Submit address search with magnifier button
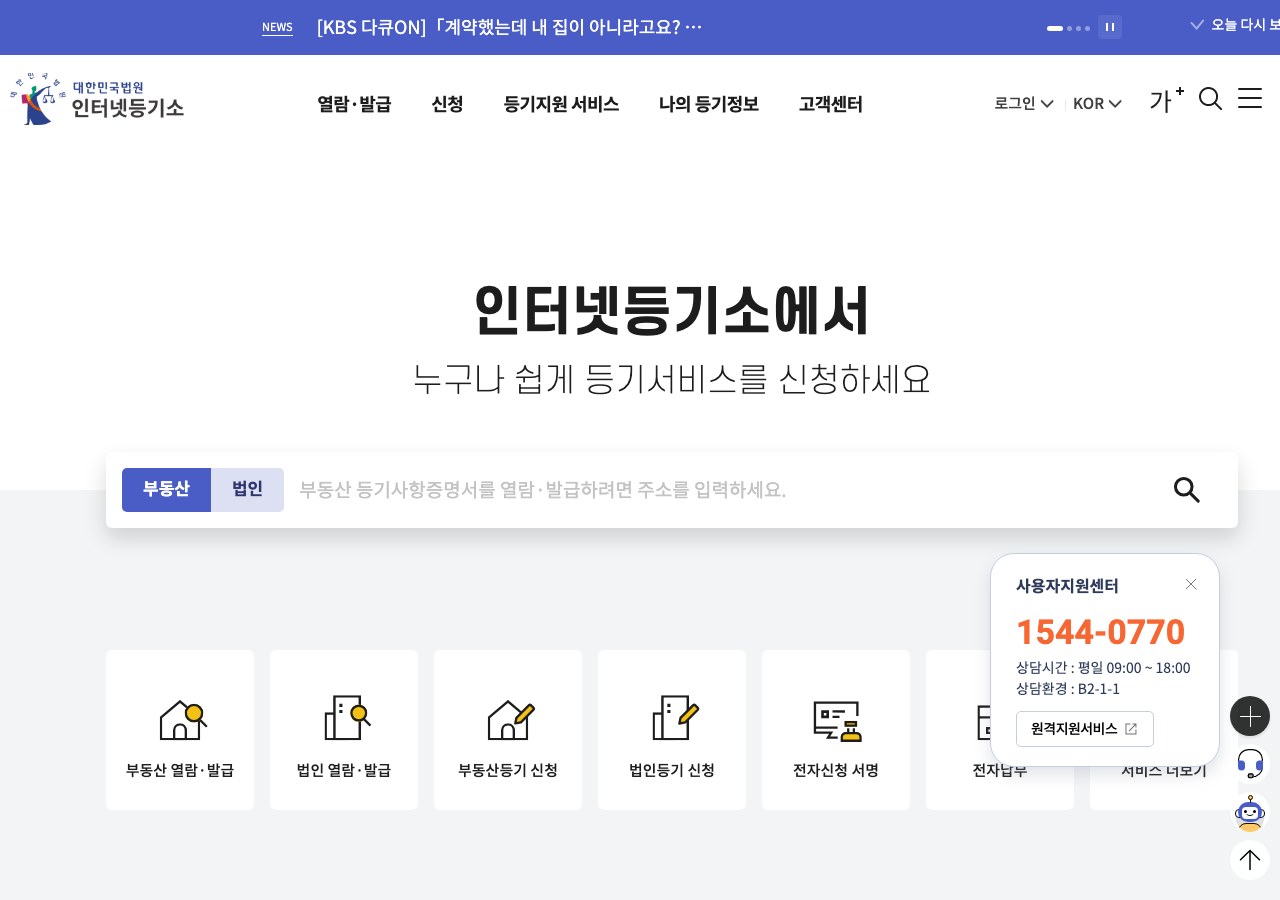This screenshot has width=1280, height=900. (1187, 490)
